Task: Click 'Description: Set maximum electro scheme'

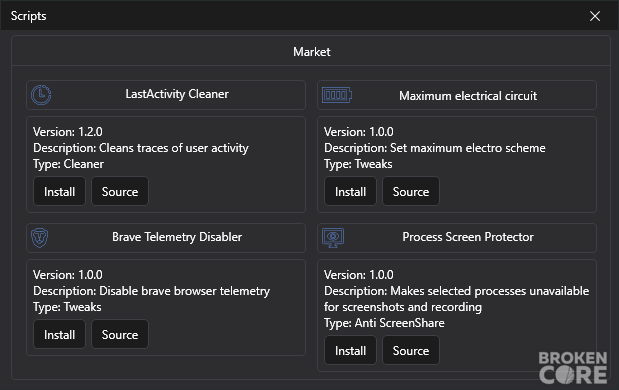Action: coord(435,148)
